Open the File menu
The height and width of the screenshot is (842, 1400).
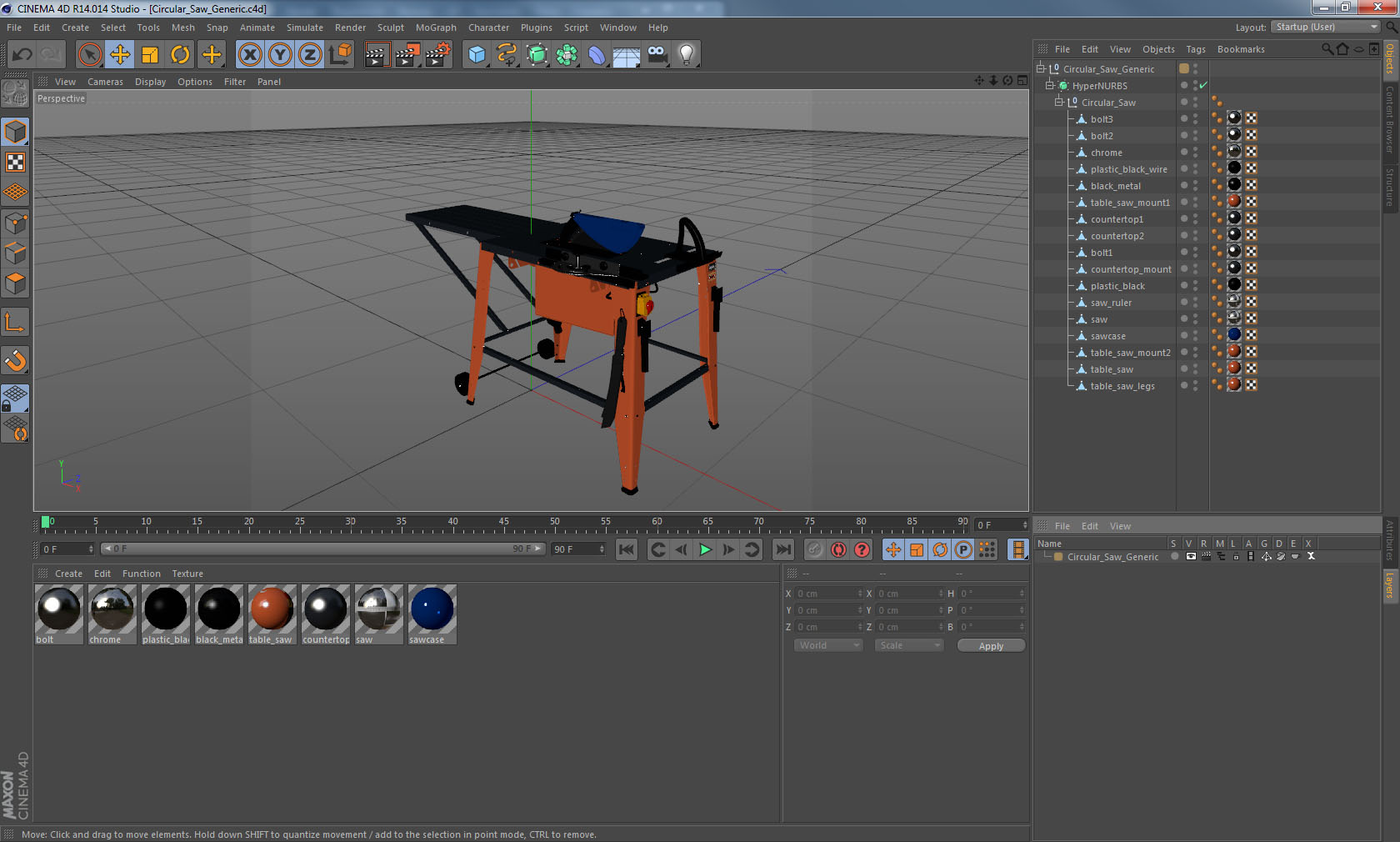[14, 28]
